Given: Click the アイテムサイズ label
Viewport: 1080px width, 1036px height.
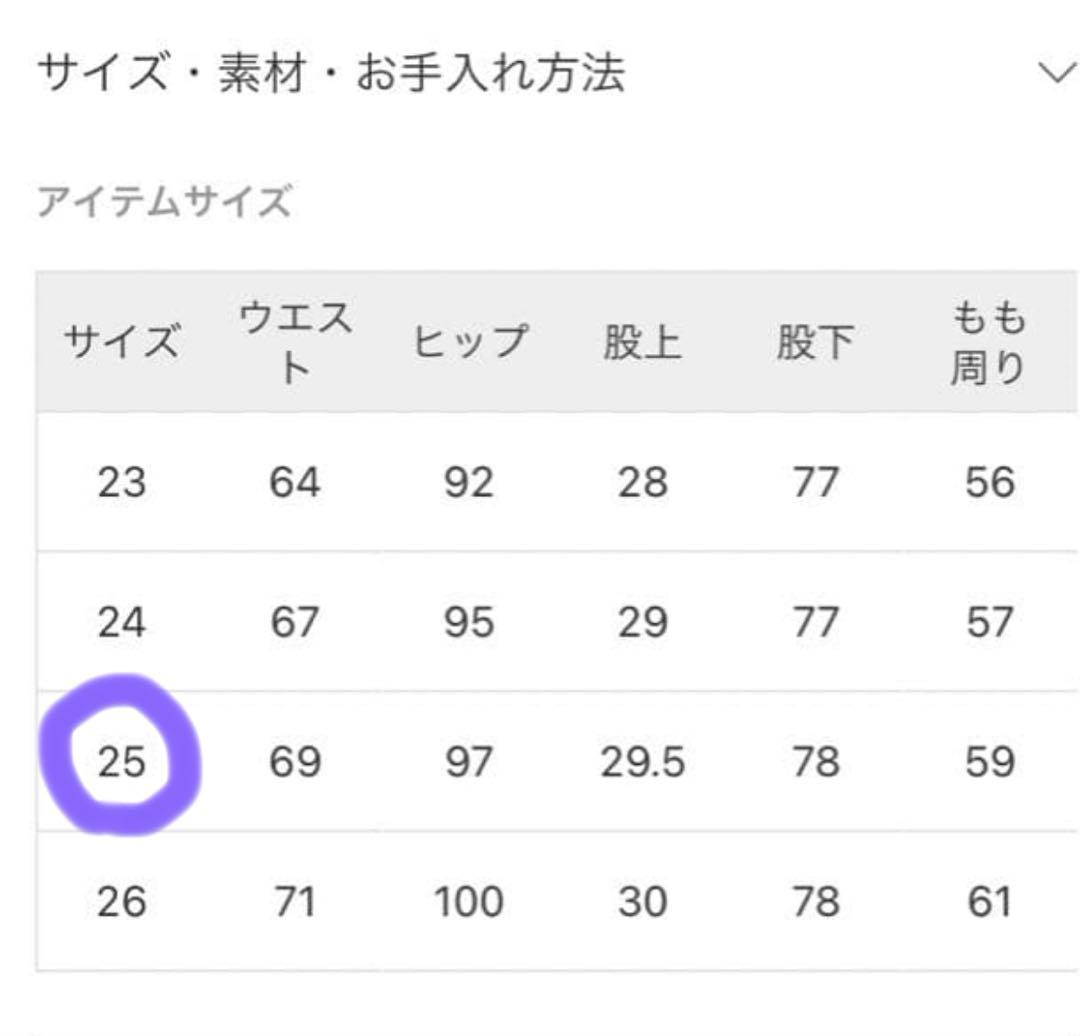Looking at the screenshot, I should [x=163, y=201].
